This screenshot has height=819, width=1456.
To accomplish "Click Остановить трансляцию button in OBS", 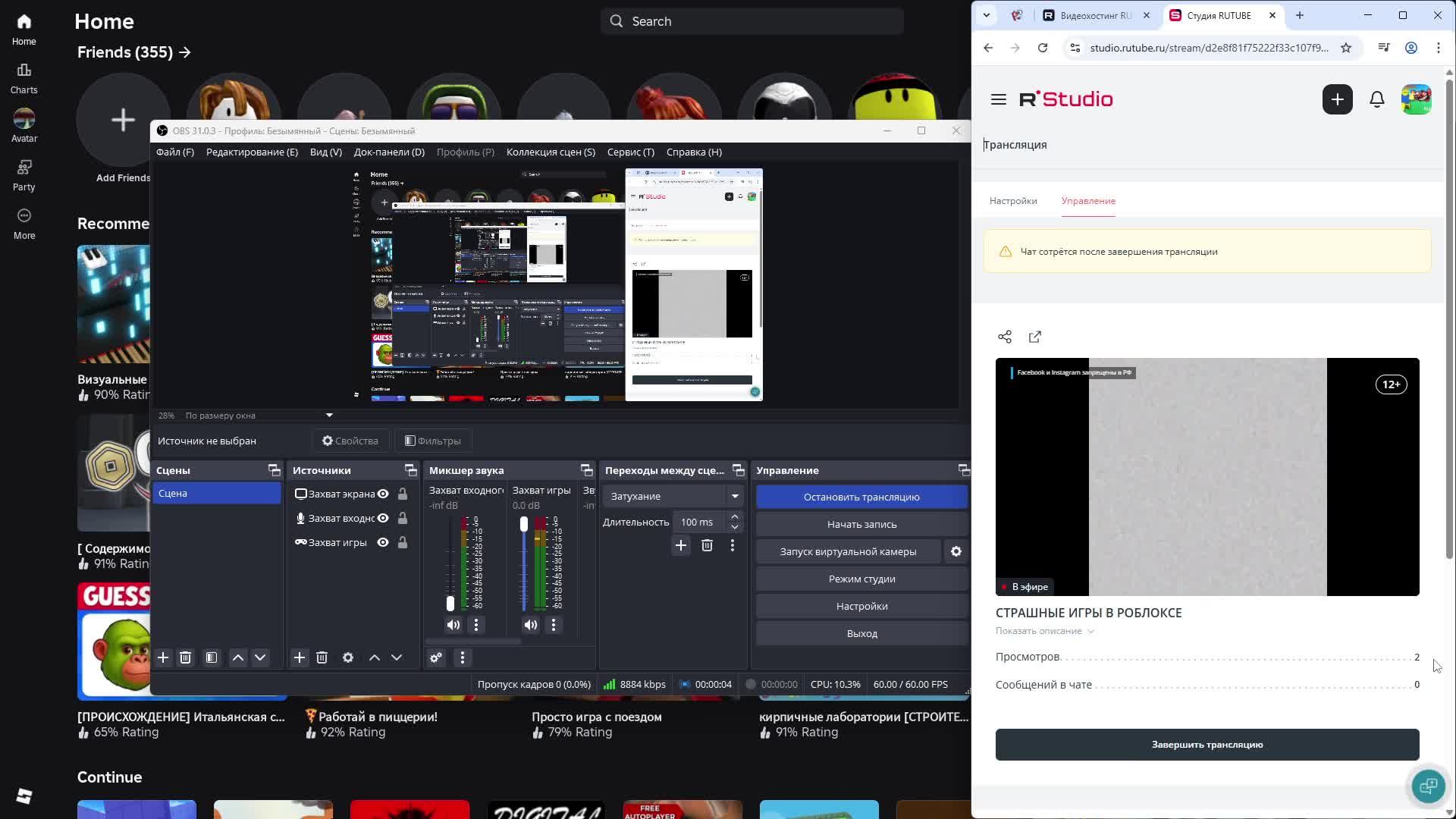I will tap(861, 497).
